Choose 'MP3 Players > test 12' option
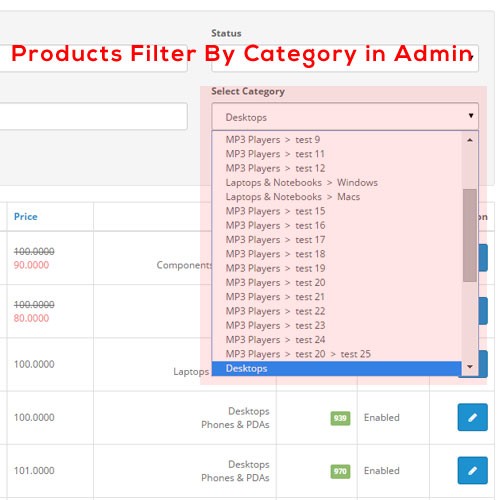 coord(337,168)
